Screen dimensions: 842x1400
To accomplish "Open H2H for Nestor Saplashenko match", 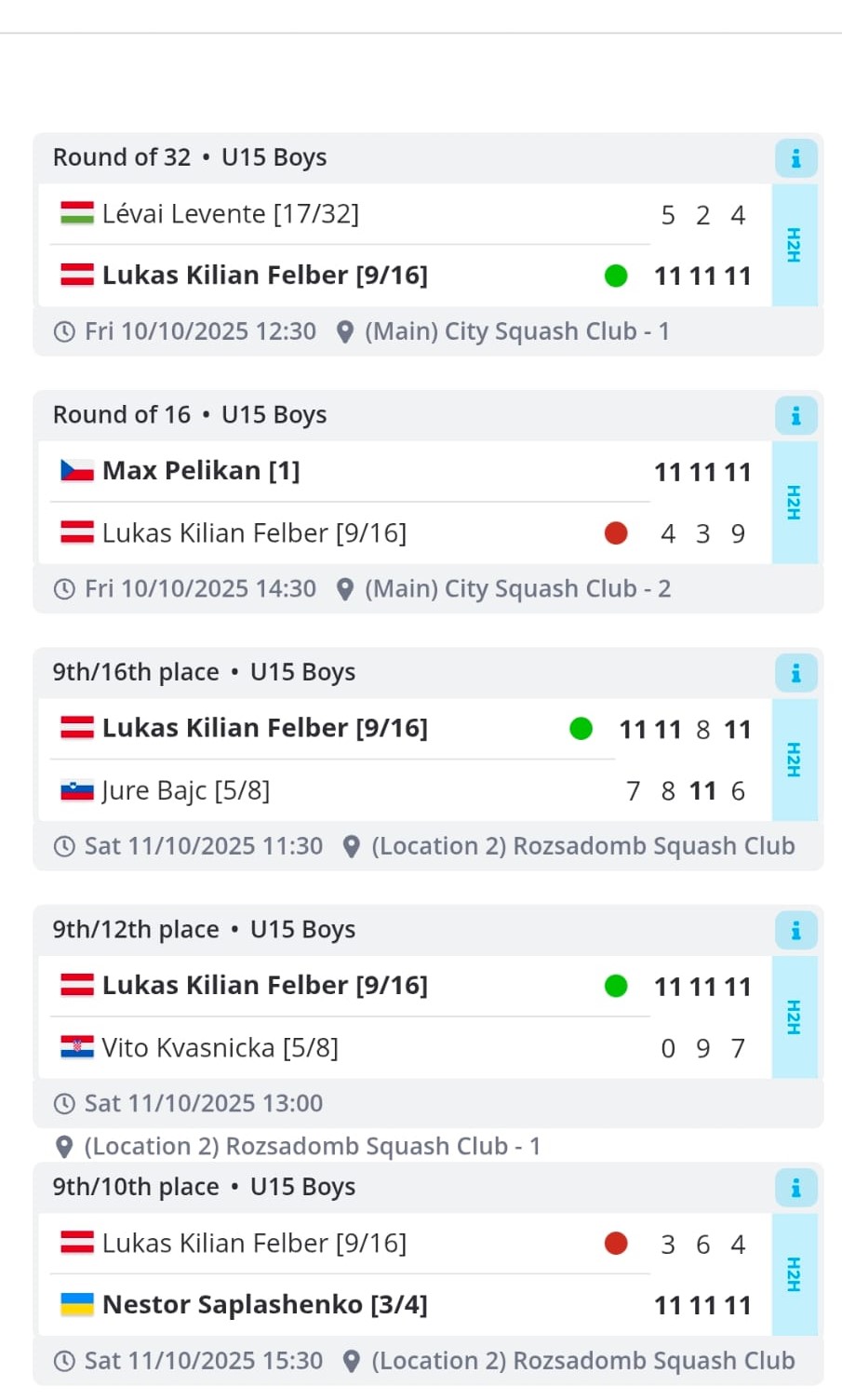I will pos(794,1274).
